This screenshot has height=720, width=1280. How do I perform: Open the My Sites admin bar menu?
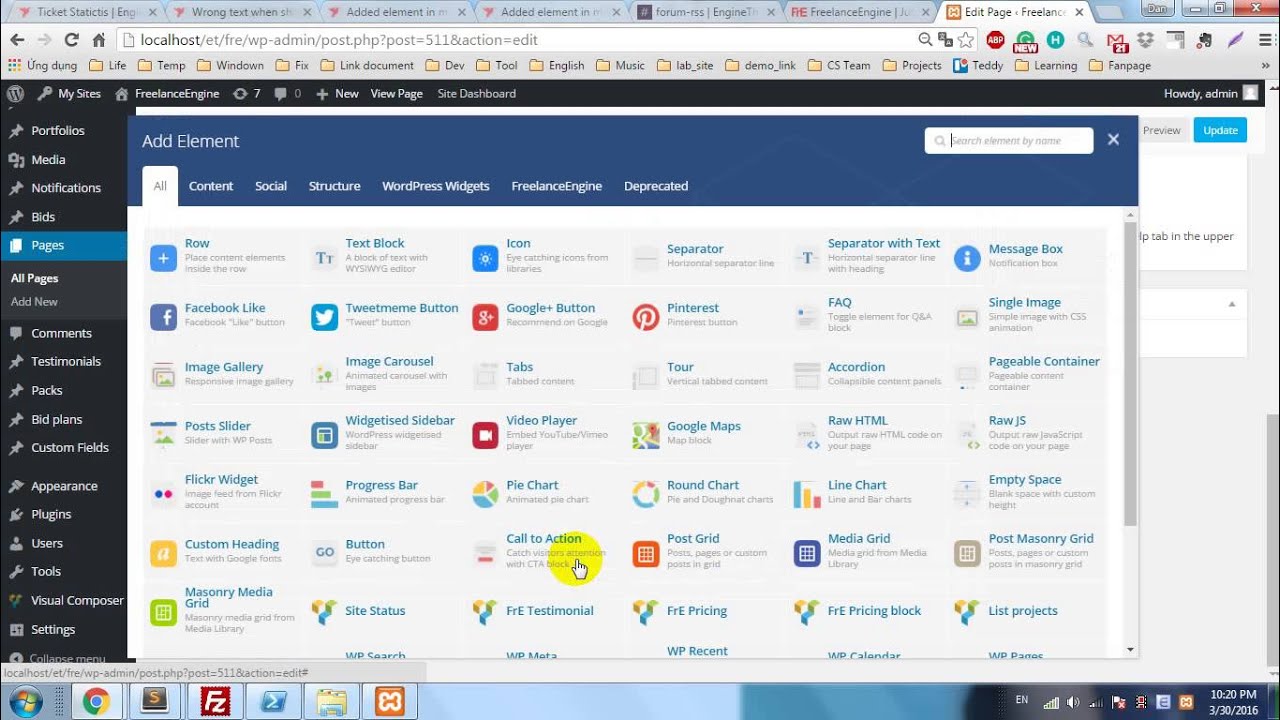[69, 93]
